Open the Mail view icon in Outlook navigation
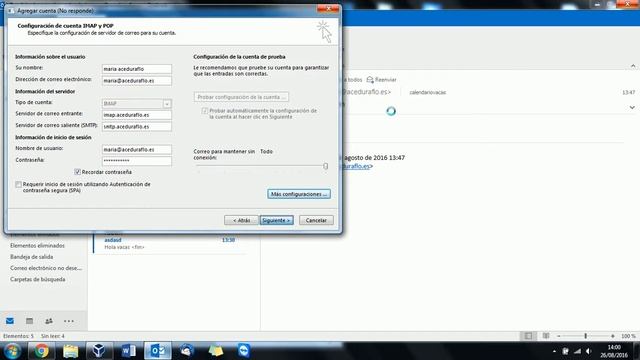This screenshot has height=360, width=640. click(10, 321)
